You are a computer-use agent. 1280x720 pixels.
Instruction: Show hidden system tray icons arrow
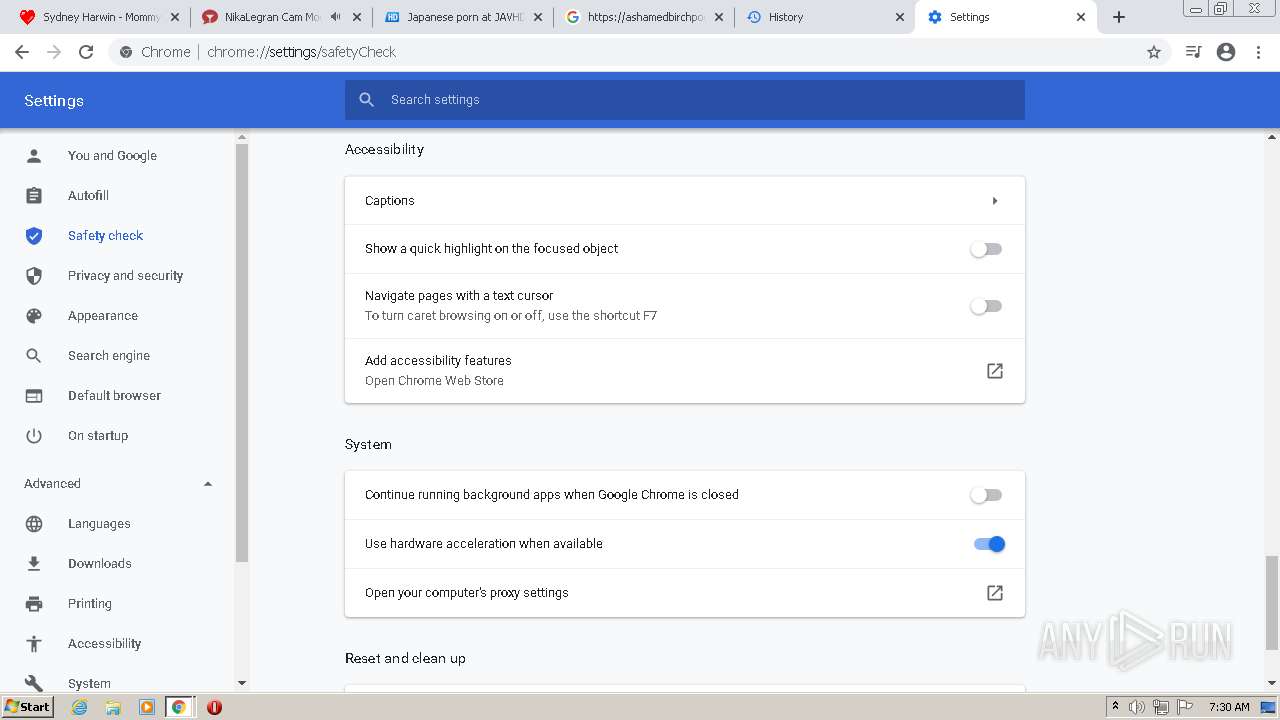click(1115, 707)
